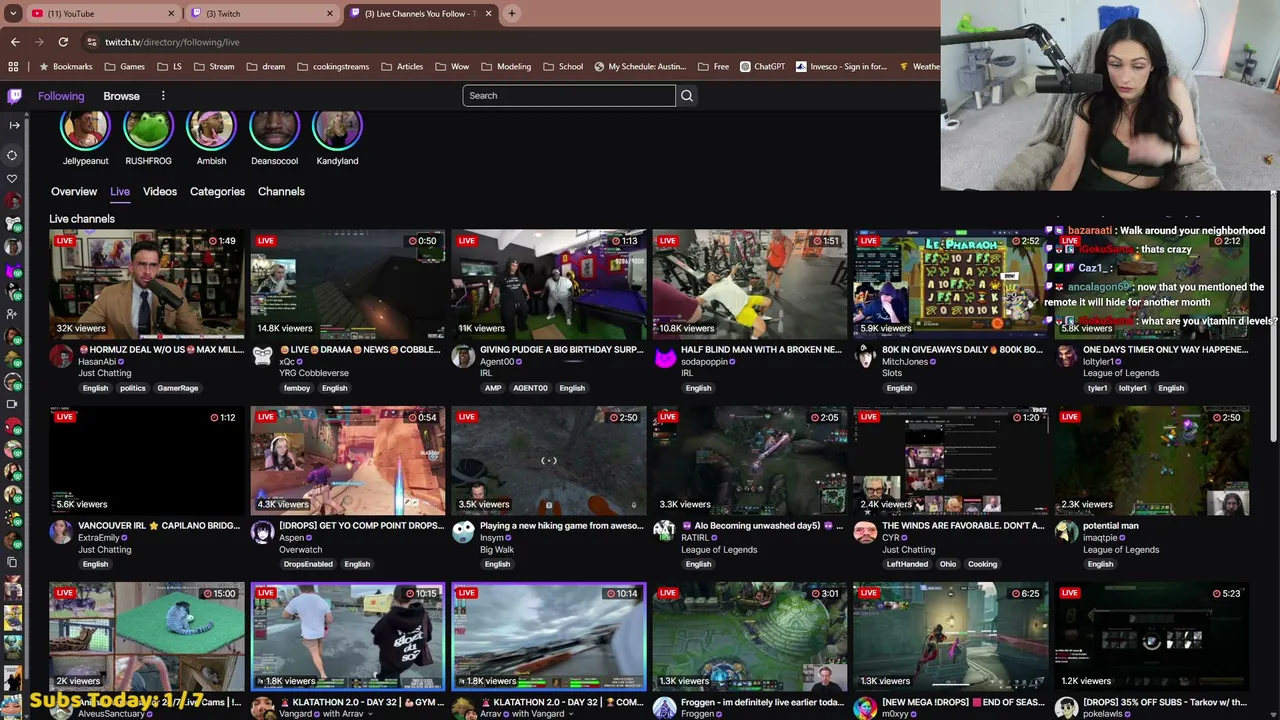
Task: Open the Categories tab
Action: click(217, 192)
